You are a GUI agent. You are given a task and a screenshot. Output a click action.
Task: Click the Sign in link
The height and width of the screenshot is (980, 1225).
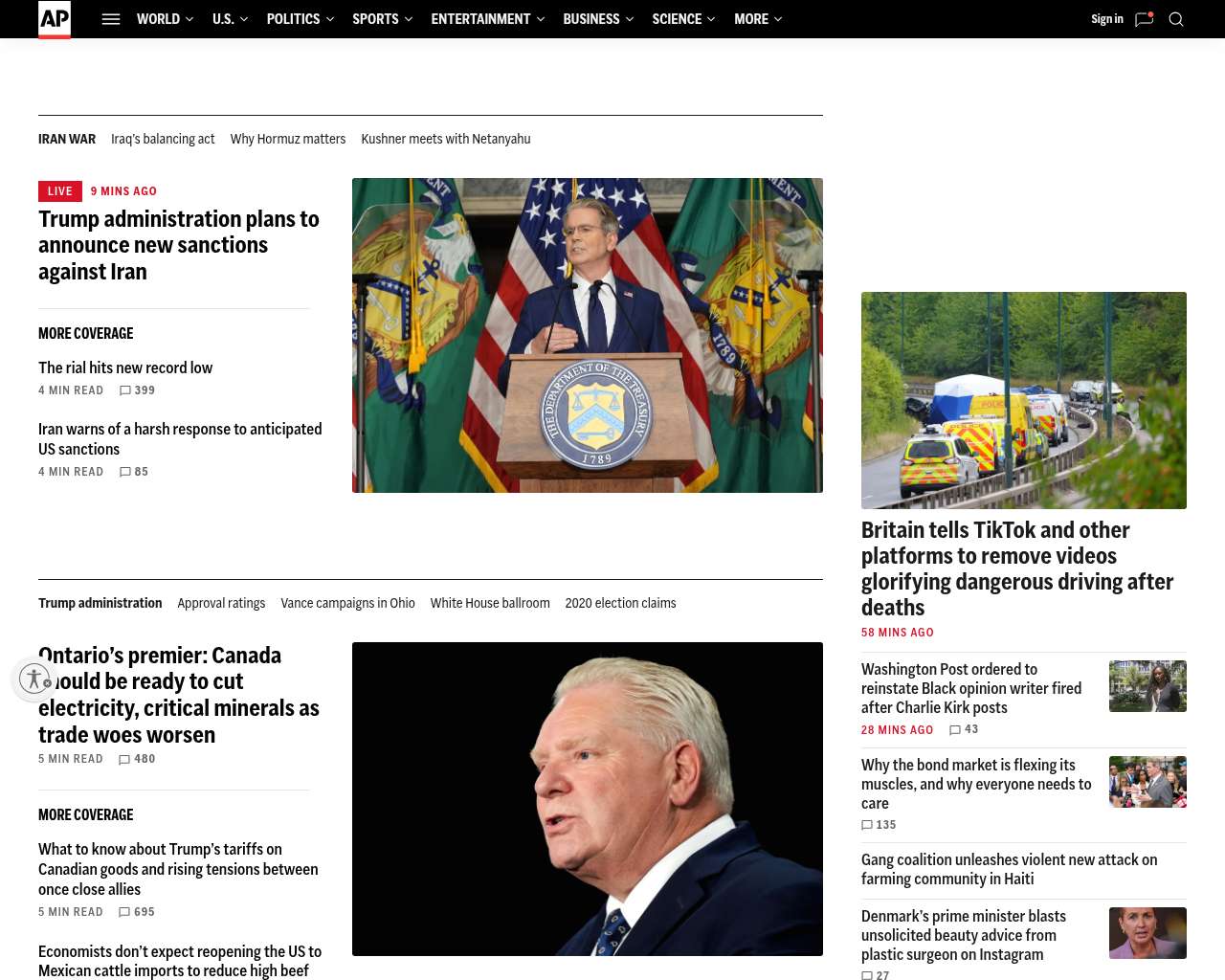(x=1107, y=19)
